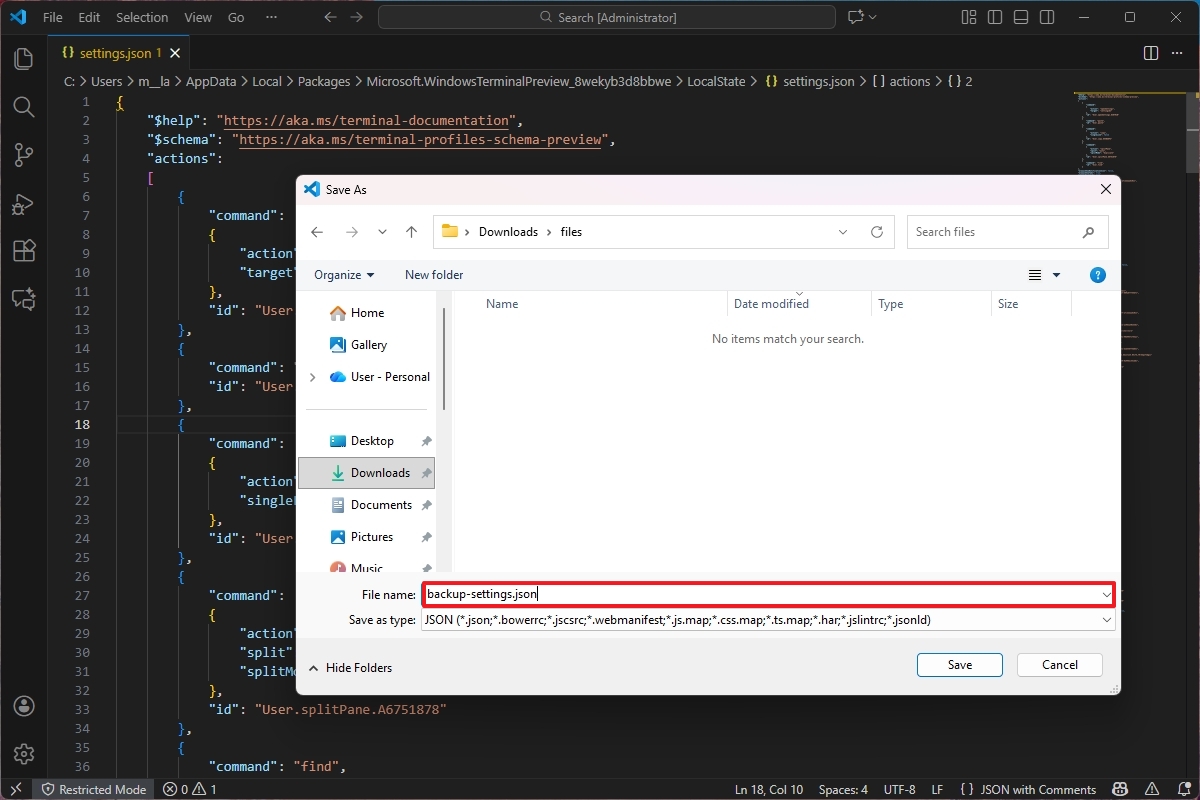Click the Cancel button

pos(1060,665)
